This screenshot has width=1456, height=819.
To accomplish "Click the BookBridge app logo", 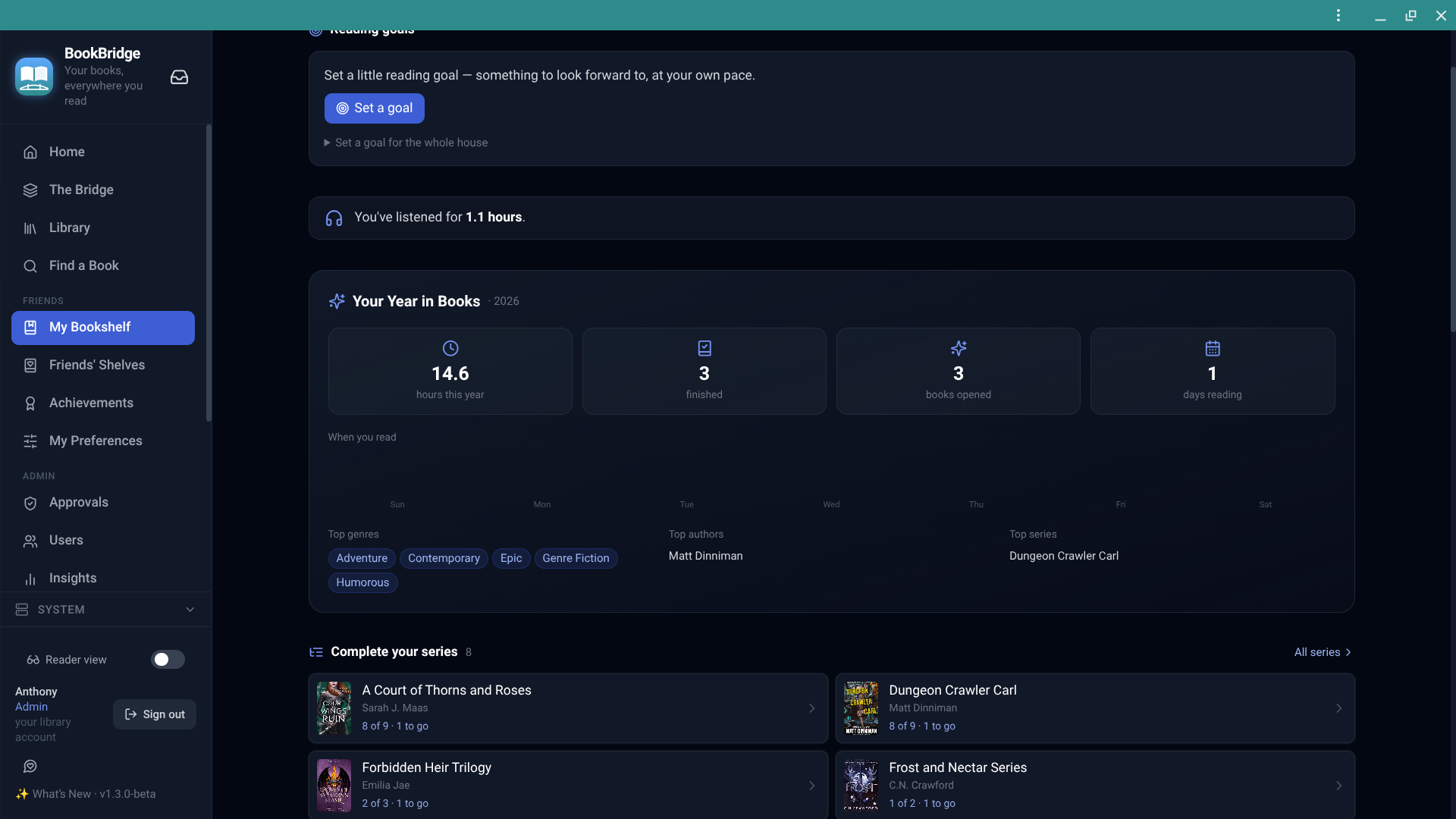I will tap(34, 77).
